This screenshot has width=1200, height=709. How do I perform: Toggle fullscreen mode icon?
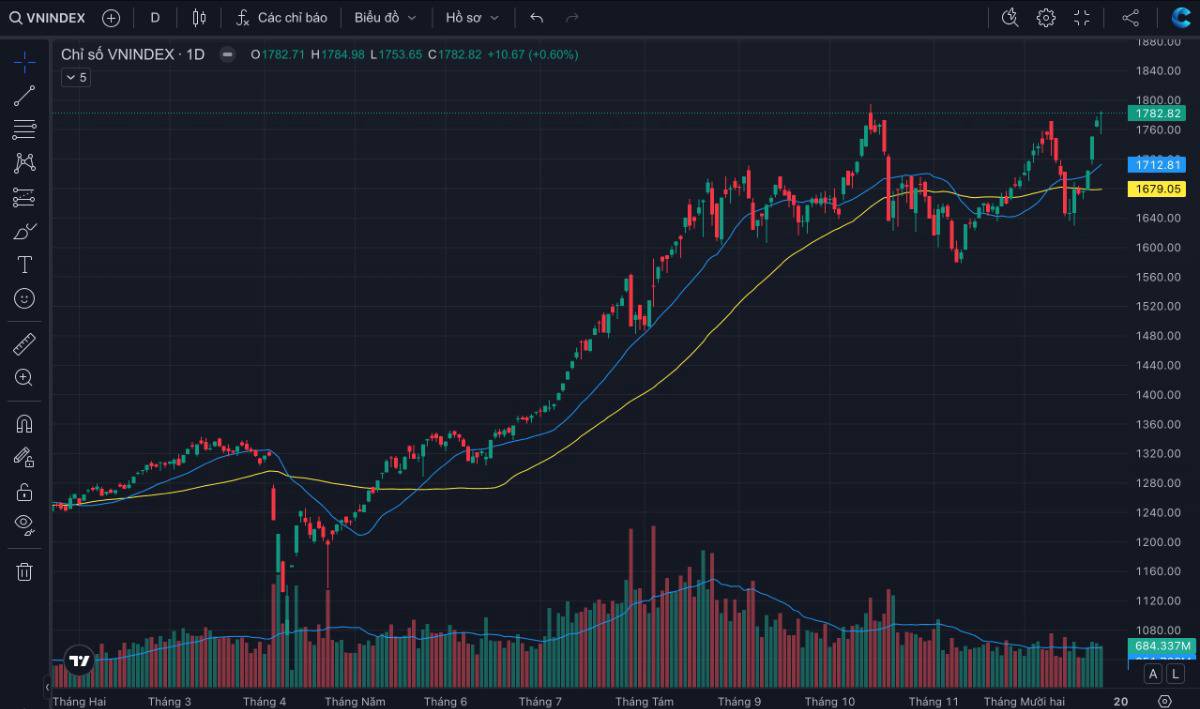pyautogui.click(x=1082, y=17)
